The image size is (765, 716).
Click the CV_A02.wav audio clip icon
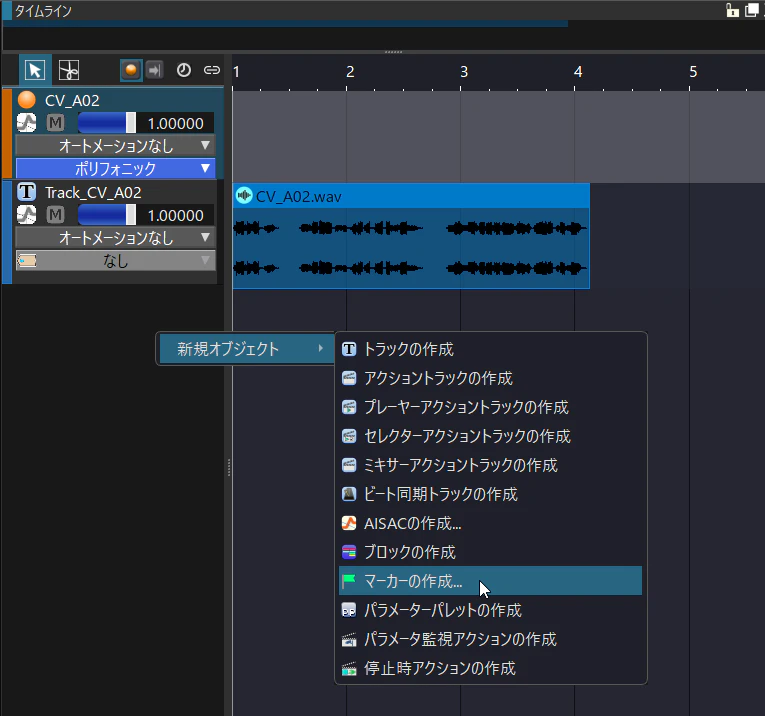coord(243,196)
